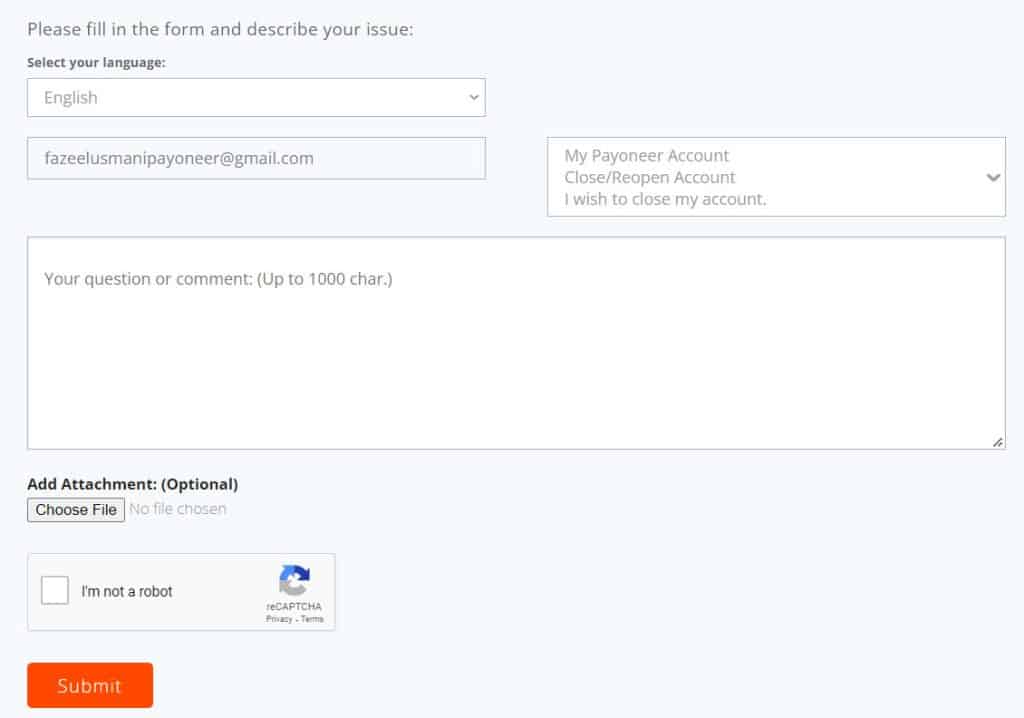Image resolution: width=1024 pixels, height=718 pixels.
Task: Click the language dropdown chevron arrow
Action: coord(474,97)
